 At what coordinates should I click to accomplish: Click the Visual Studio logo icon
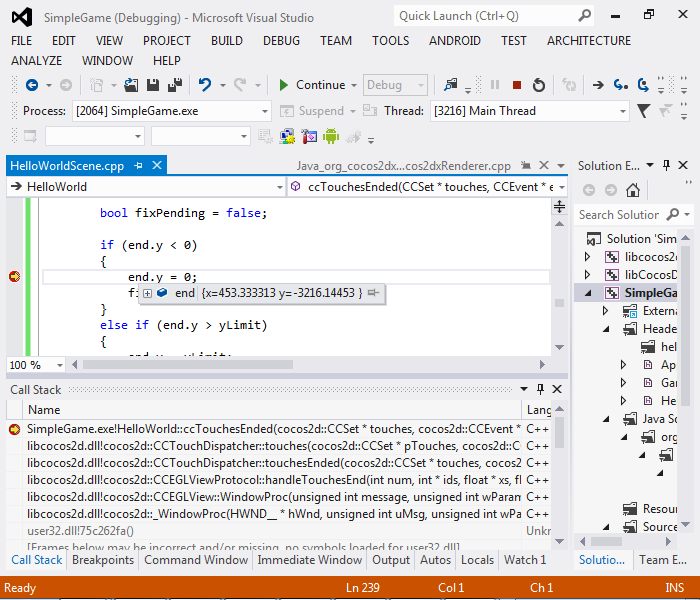coord(22,17)
